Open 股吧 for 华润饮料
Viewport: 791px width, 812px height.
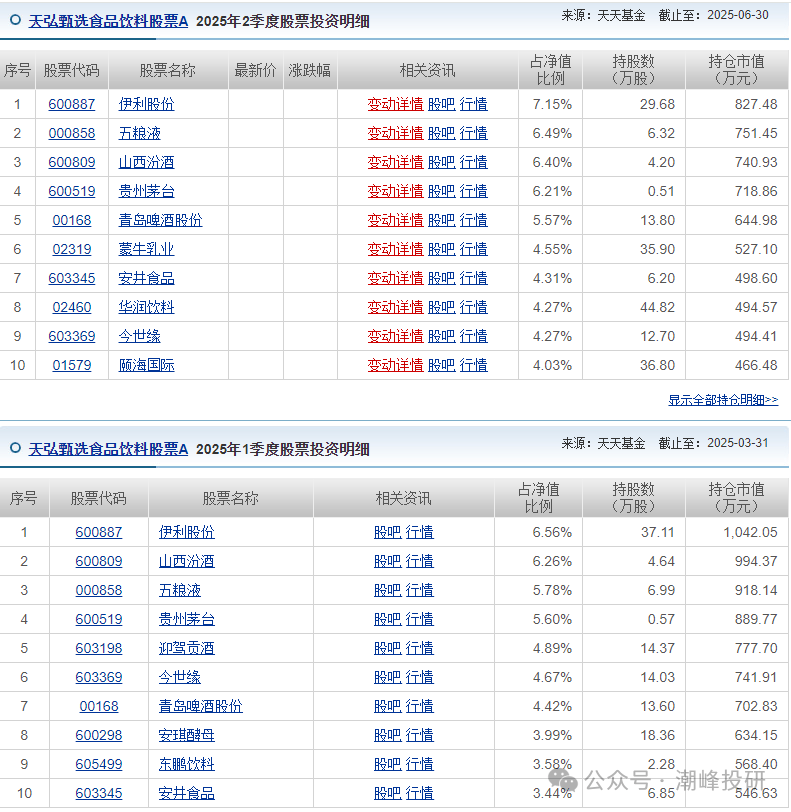[x=441, y=307]
